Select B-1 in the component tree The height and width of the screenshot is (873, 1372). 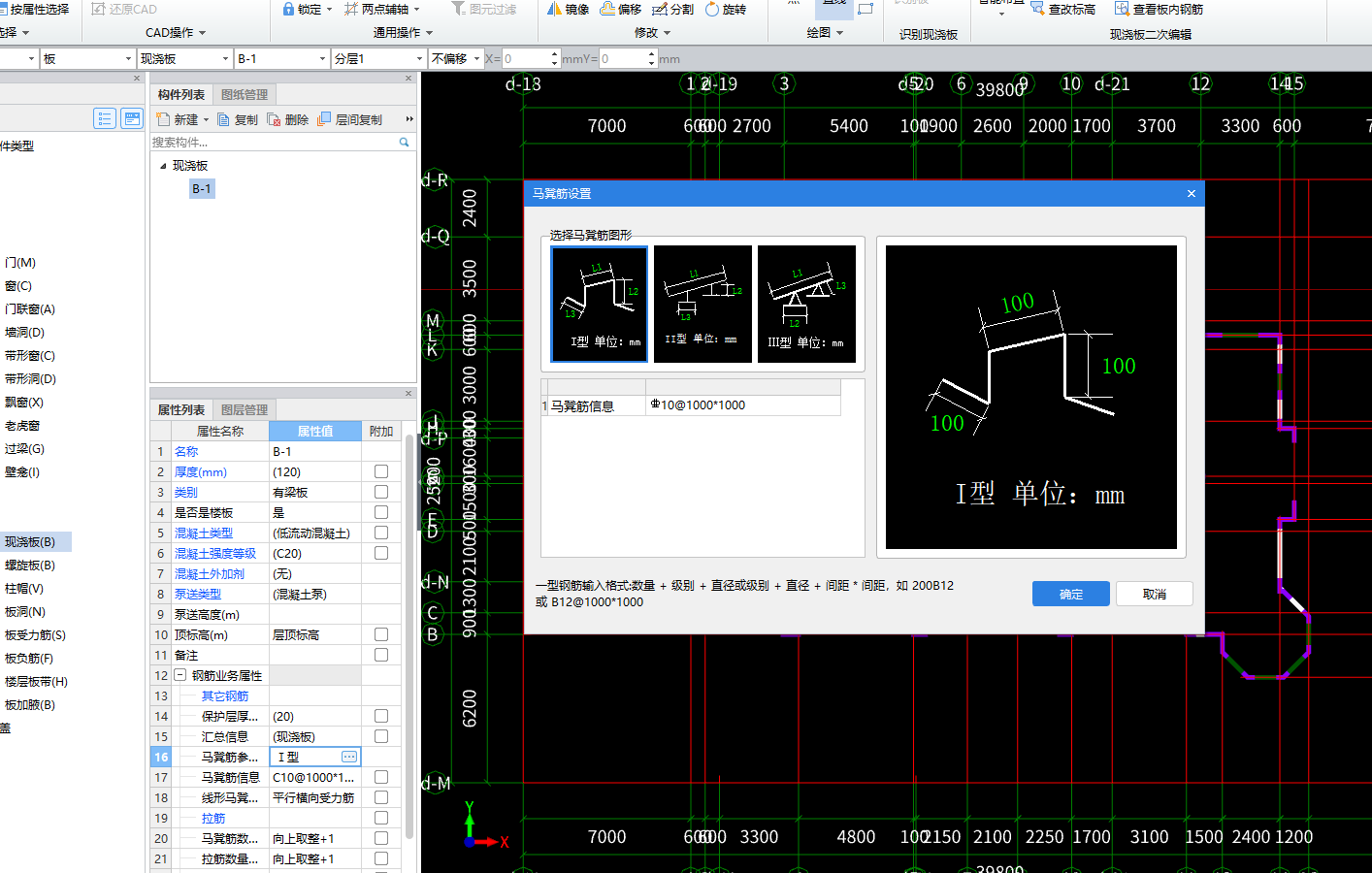point(202,189)
